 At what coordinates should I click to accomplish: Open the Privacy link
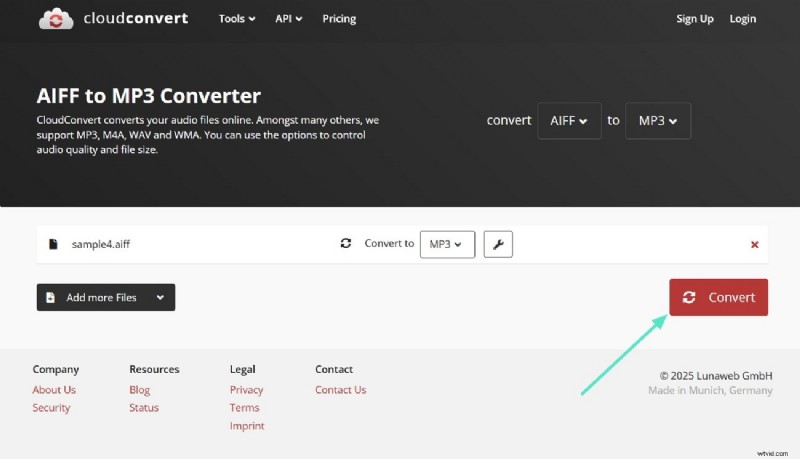coord(246,390)
